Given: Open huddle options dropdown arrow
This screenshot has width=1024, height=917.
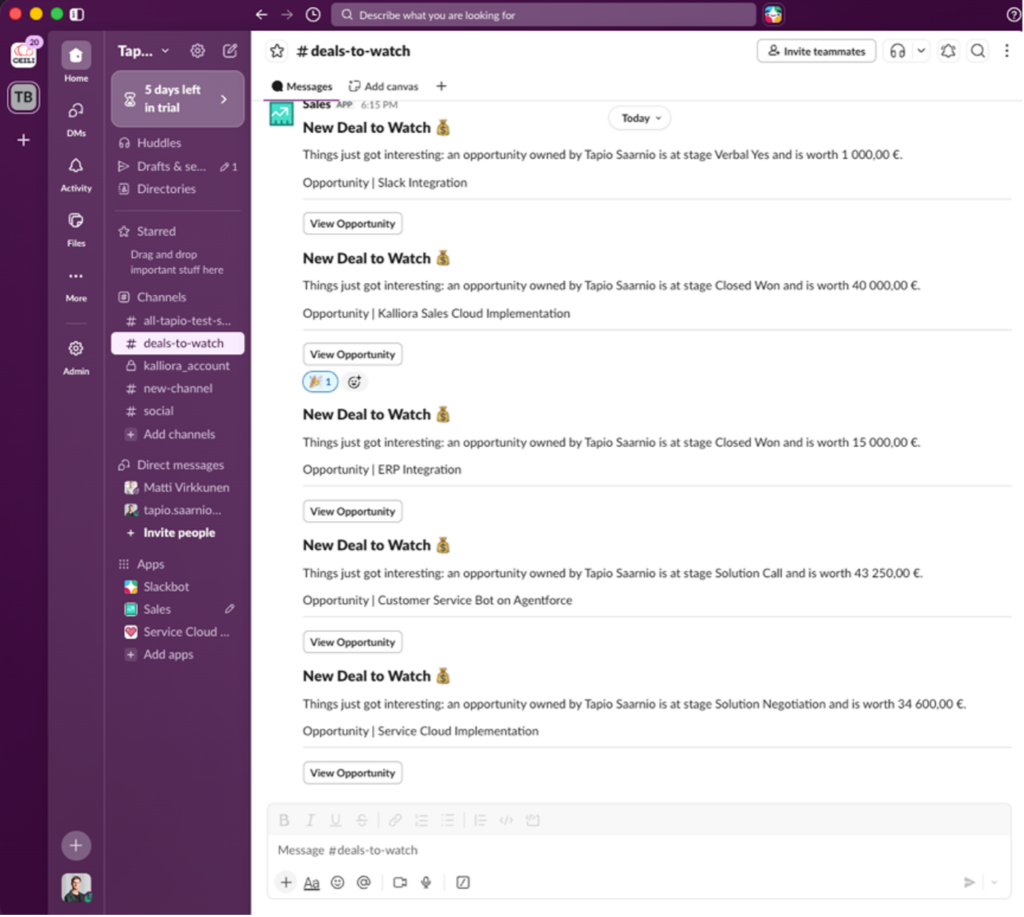Looking at the screenshot, I should pos(921,51).
